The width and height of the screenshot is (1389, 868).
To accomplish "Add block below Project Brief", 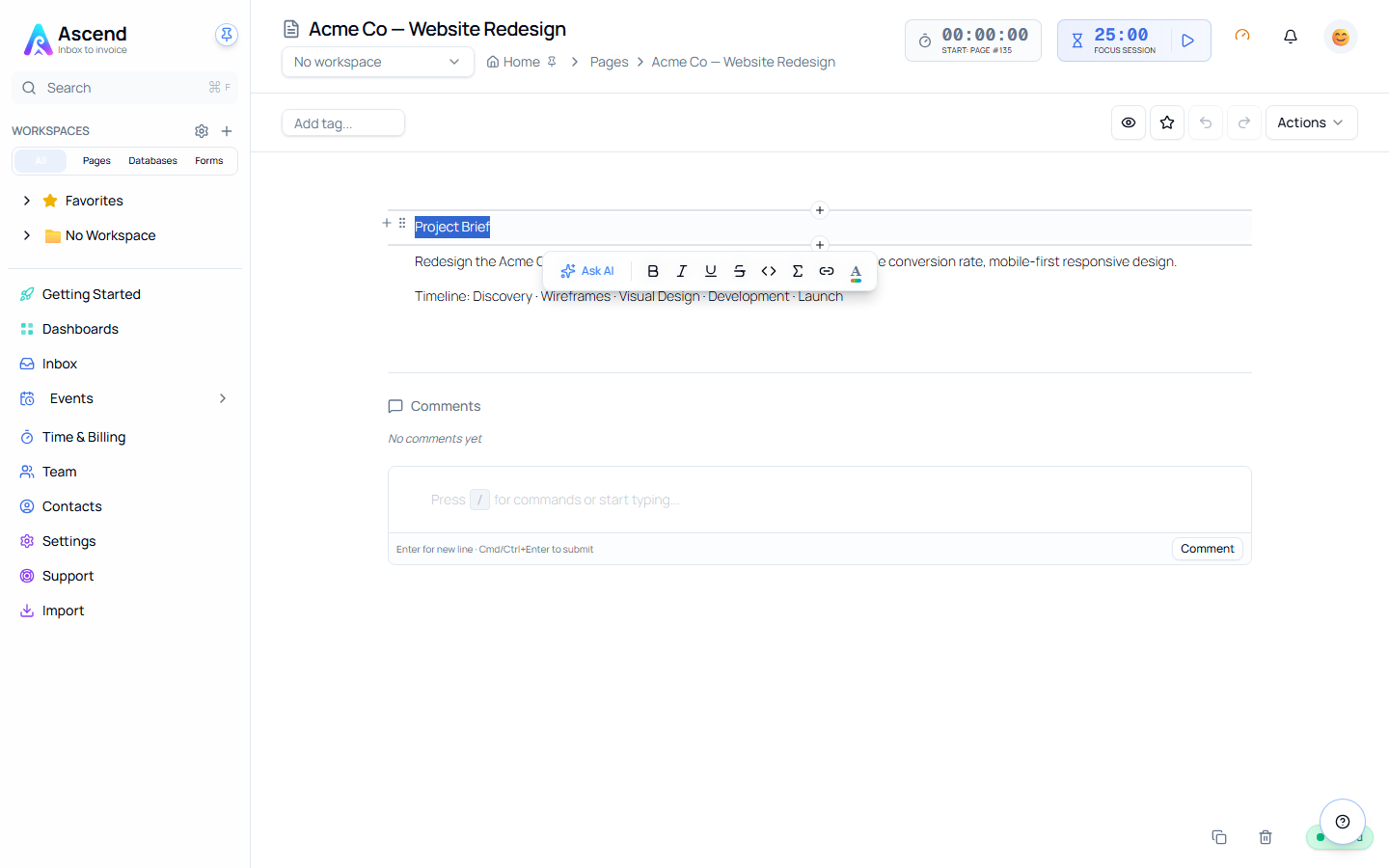I will point(820,245).
